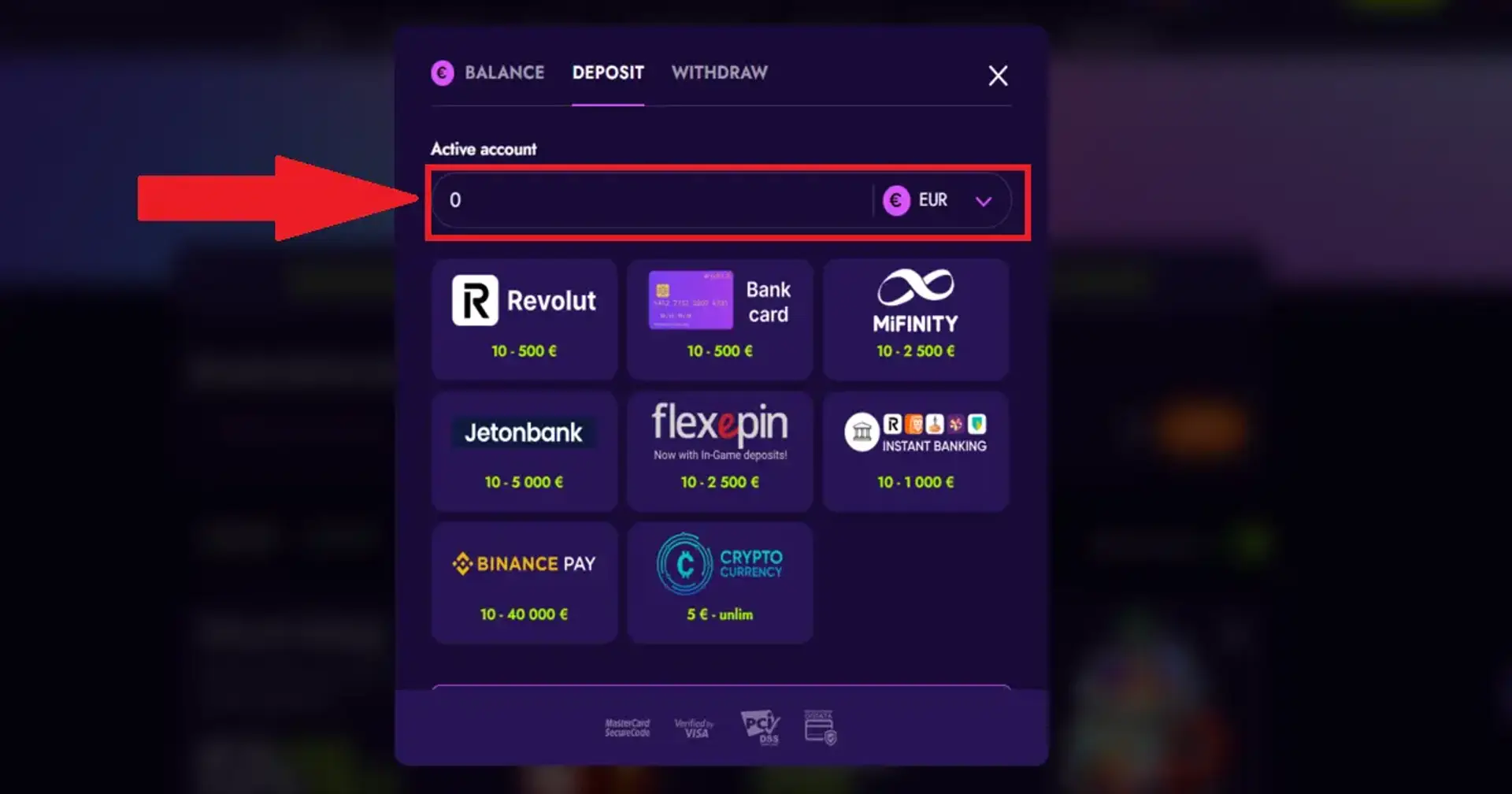Choose Bank card payment method
1512x794 pixels.
(x=720, y=319)
